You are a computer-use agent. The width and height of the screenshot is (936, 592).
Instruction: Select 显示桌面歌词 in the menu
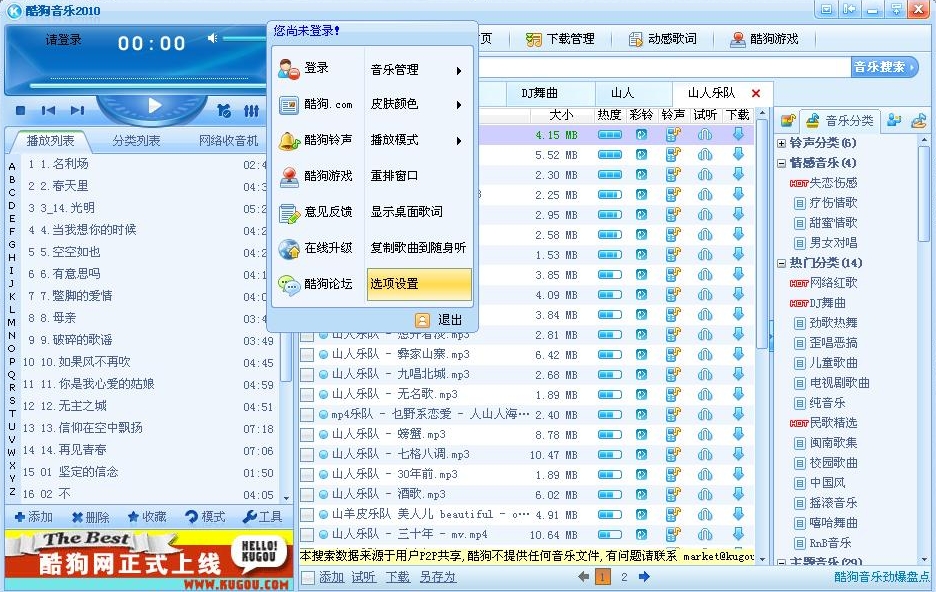418,212
